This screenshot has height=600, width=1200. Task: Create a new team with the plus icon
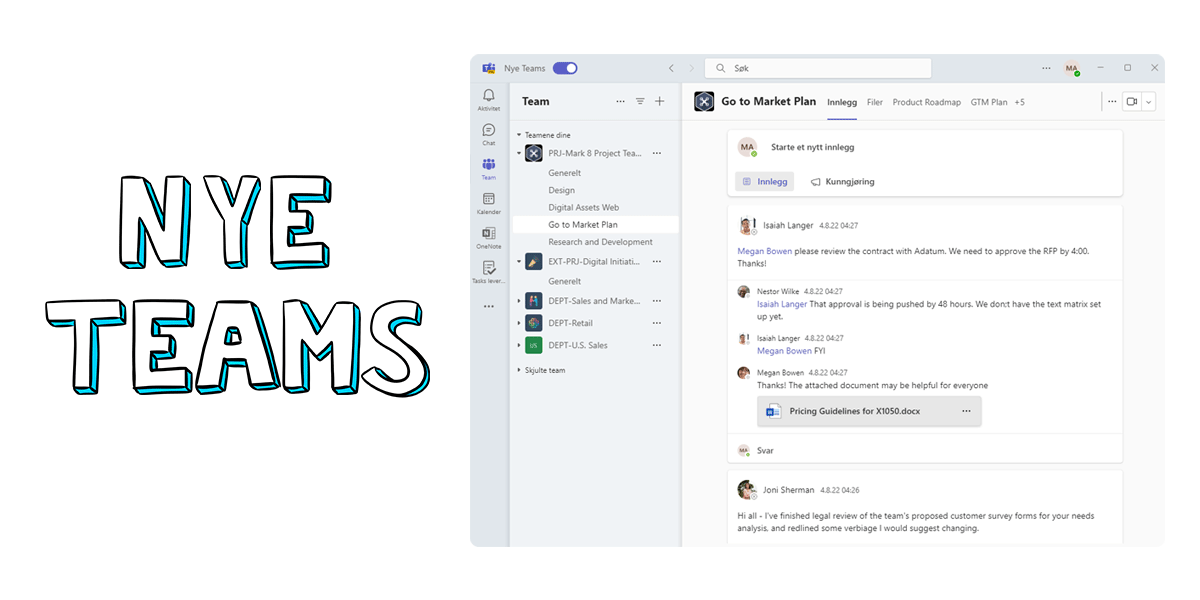point(659,101)
